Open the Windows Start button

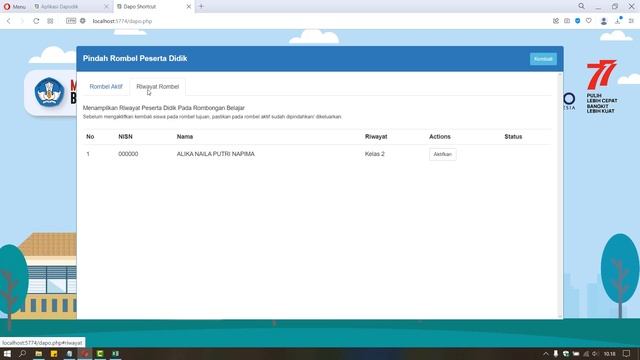7,353
